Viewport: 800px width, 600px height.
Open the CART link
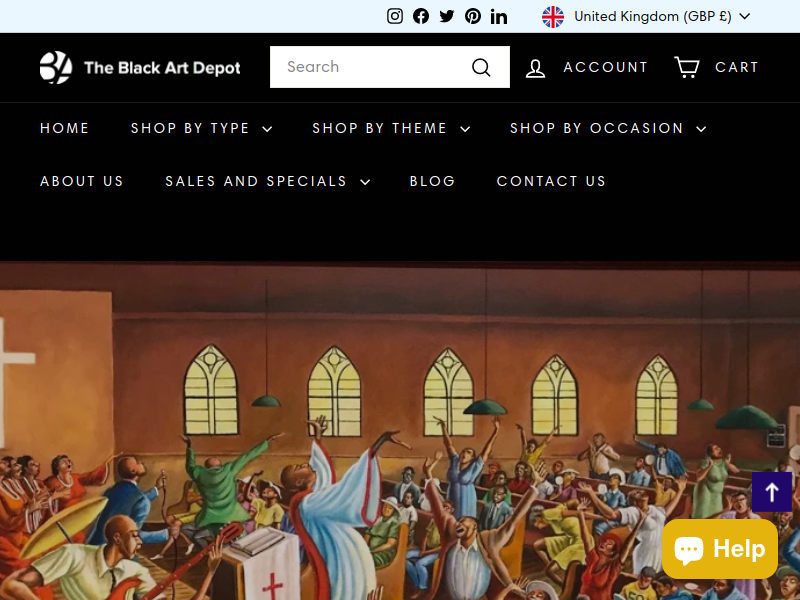[737, 67]
